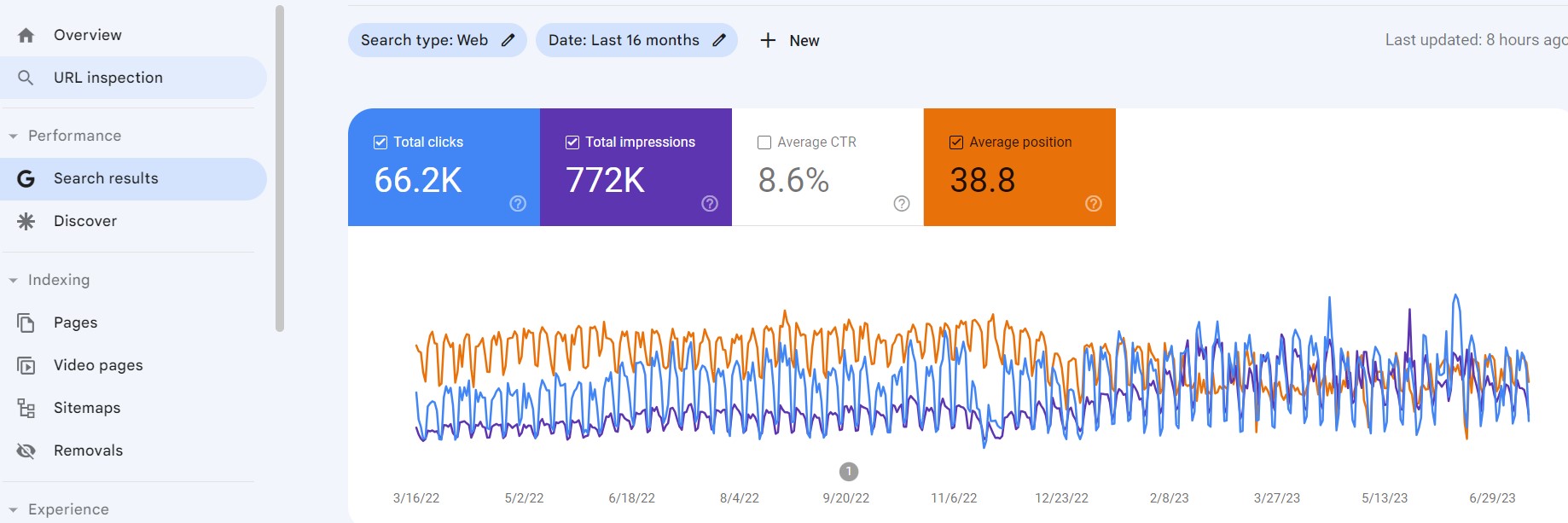This screenshot has width=1568, height=523.
Task: Add a New filter
Action: [x=790, y=40]
